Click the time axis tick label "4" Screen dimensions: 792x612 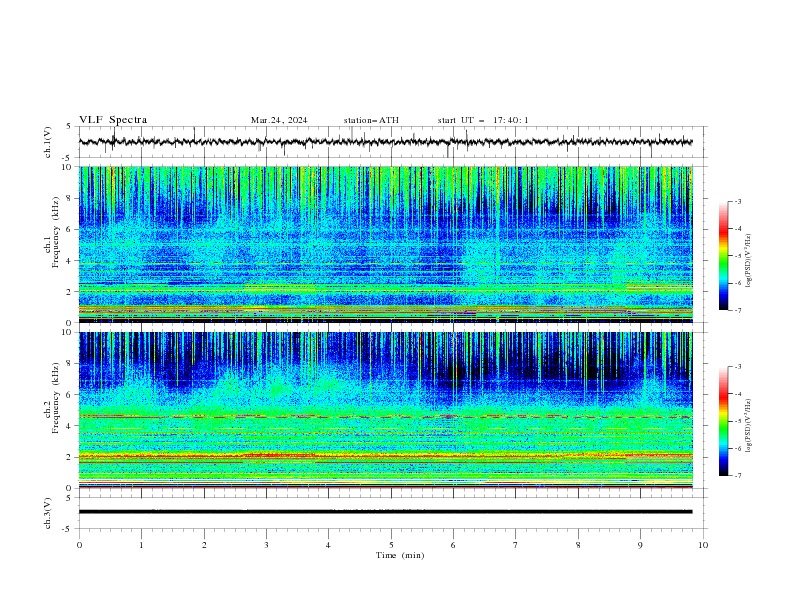(329, 545)
